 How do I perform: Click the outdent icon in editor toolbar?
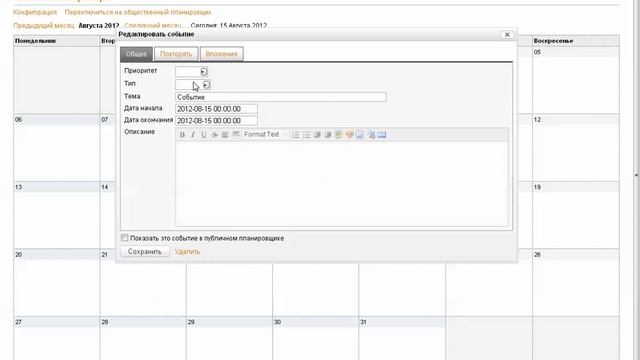point(317,135)
